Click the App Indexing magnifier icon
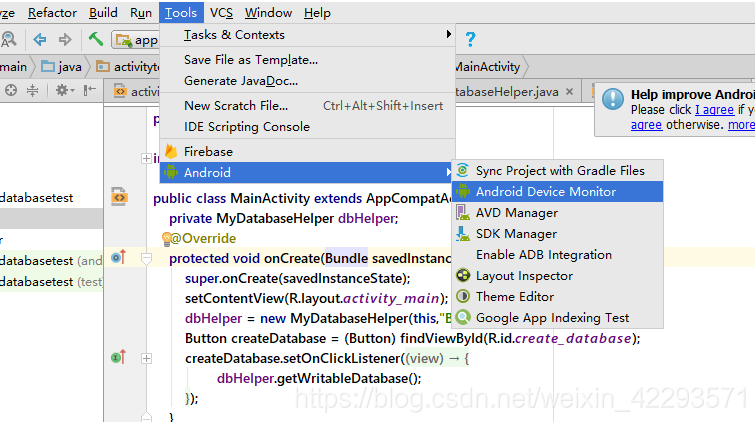Image resolution: width=755 pixels, height=422 pixels. (463, 317)
